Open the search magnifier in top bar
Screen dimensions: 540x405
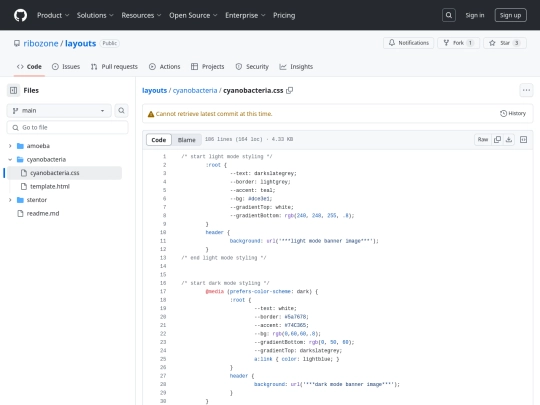click(x=449, y=15)
